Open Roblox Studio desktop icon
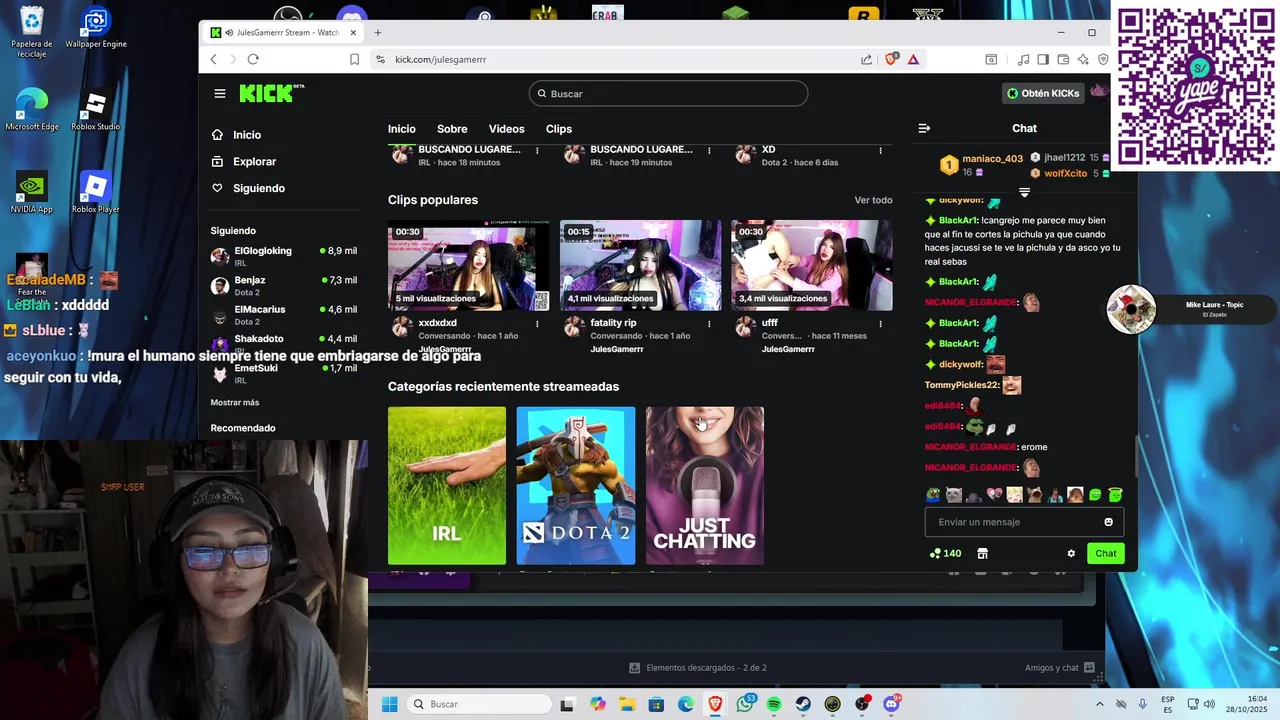The image size is (1280, 720). coord(95,112)
